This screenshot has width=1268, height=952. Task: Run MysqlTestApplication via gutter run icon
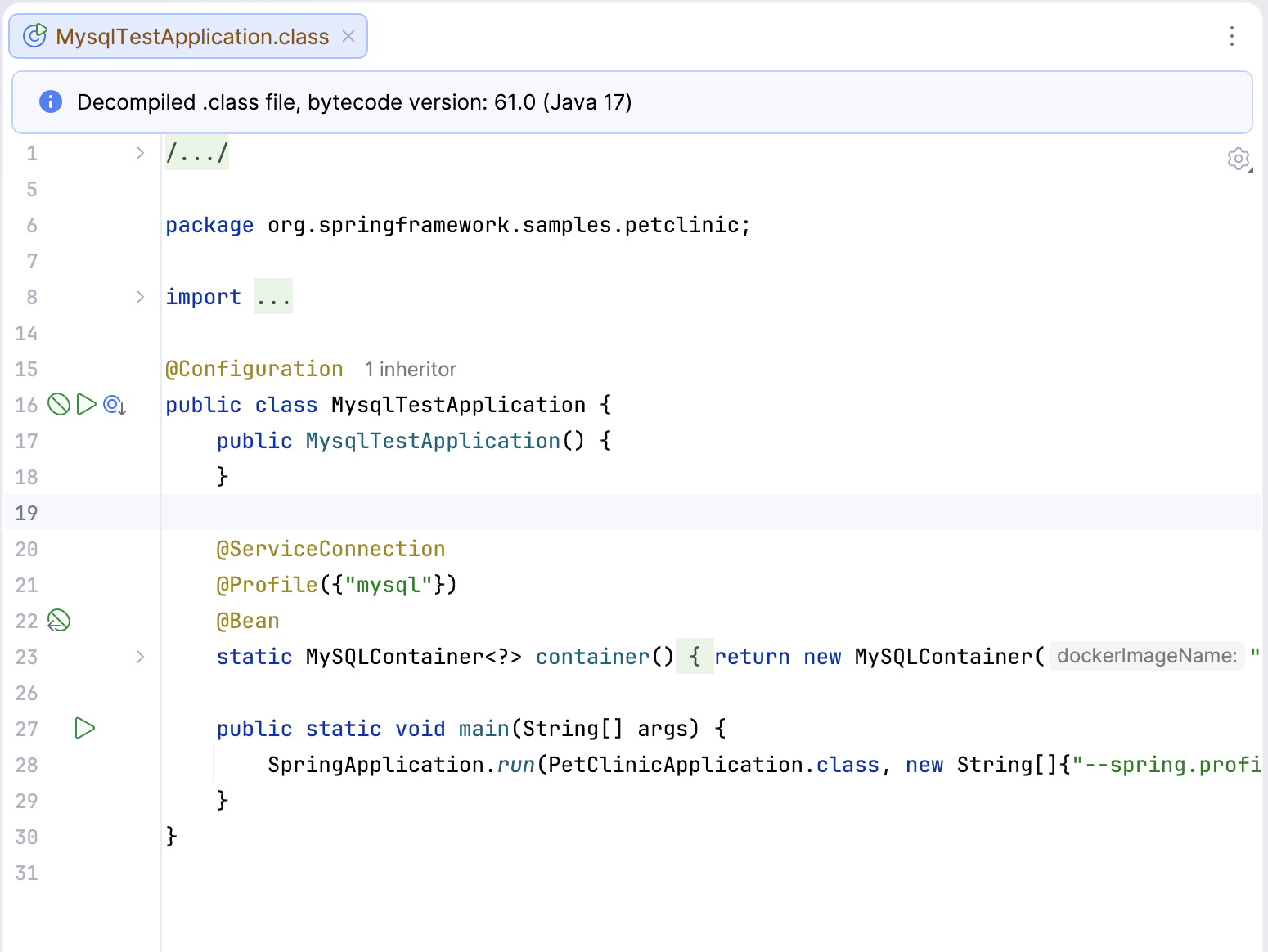click(x=85, y=404)
